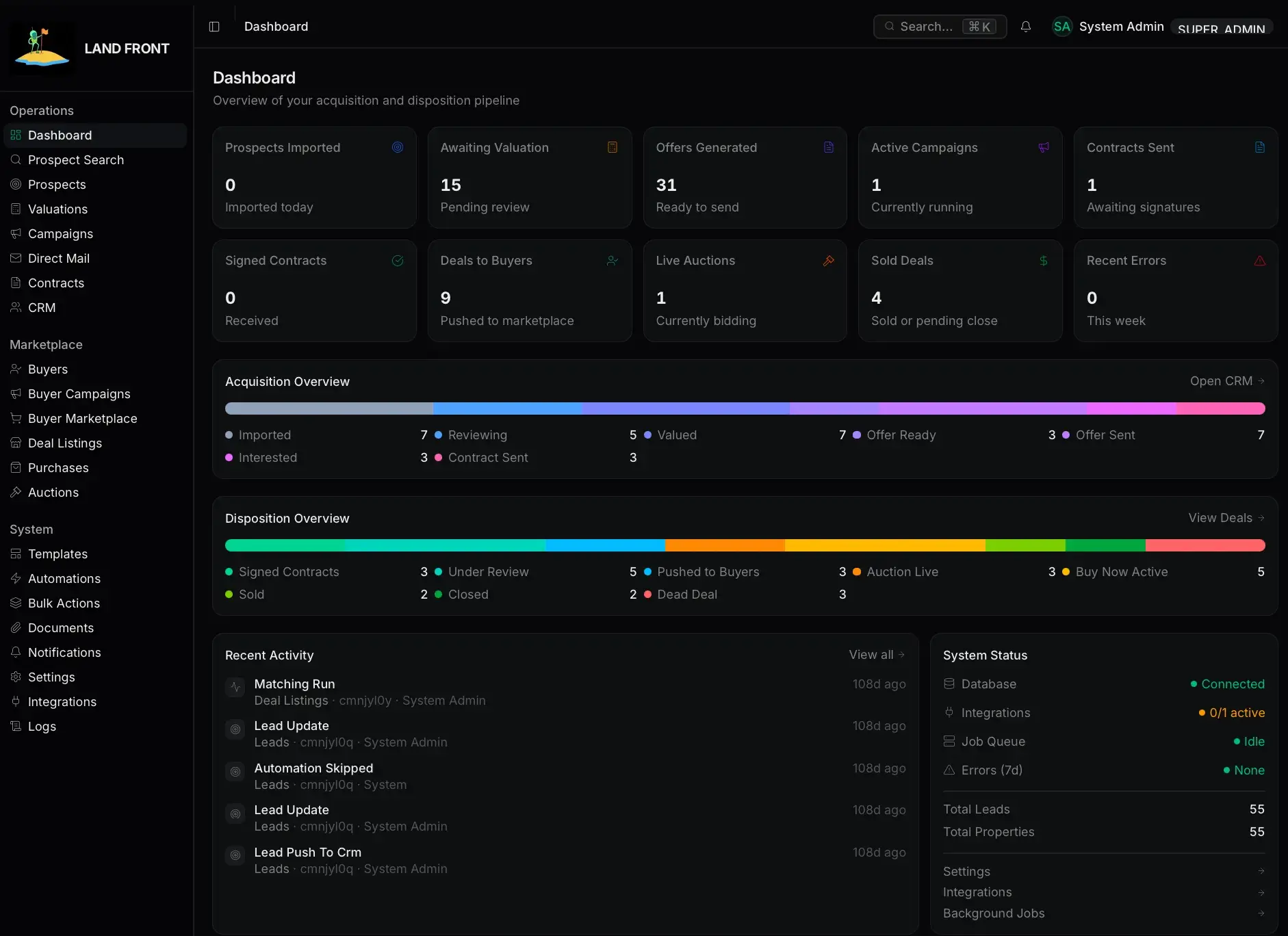The height and width of the screenshot is (936, 1288).
Task: Open Dashboard in the sidebar
Action: tap(95, 135)
